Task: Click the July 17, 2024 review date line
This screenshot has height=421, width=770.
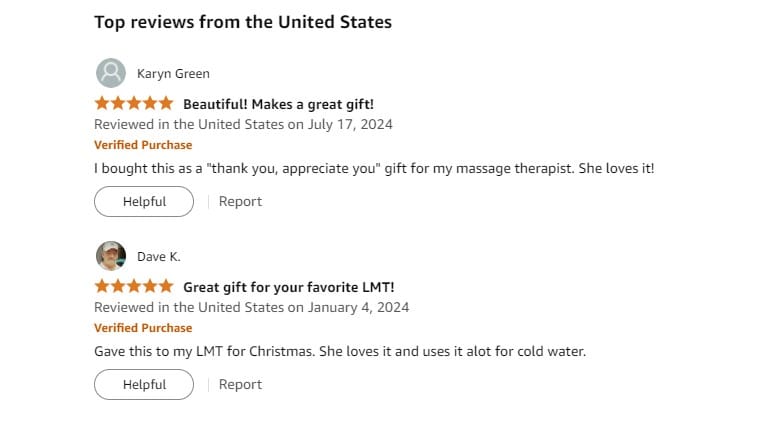Action: click(243, 125)
